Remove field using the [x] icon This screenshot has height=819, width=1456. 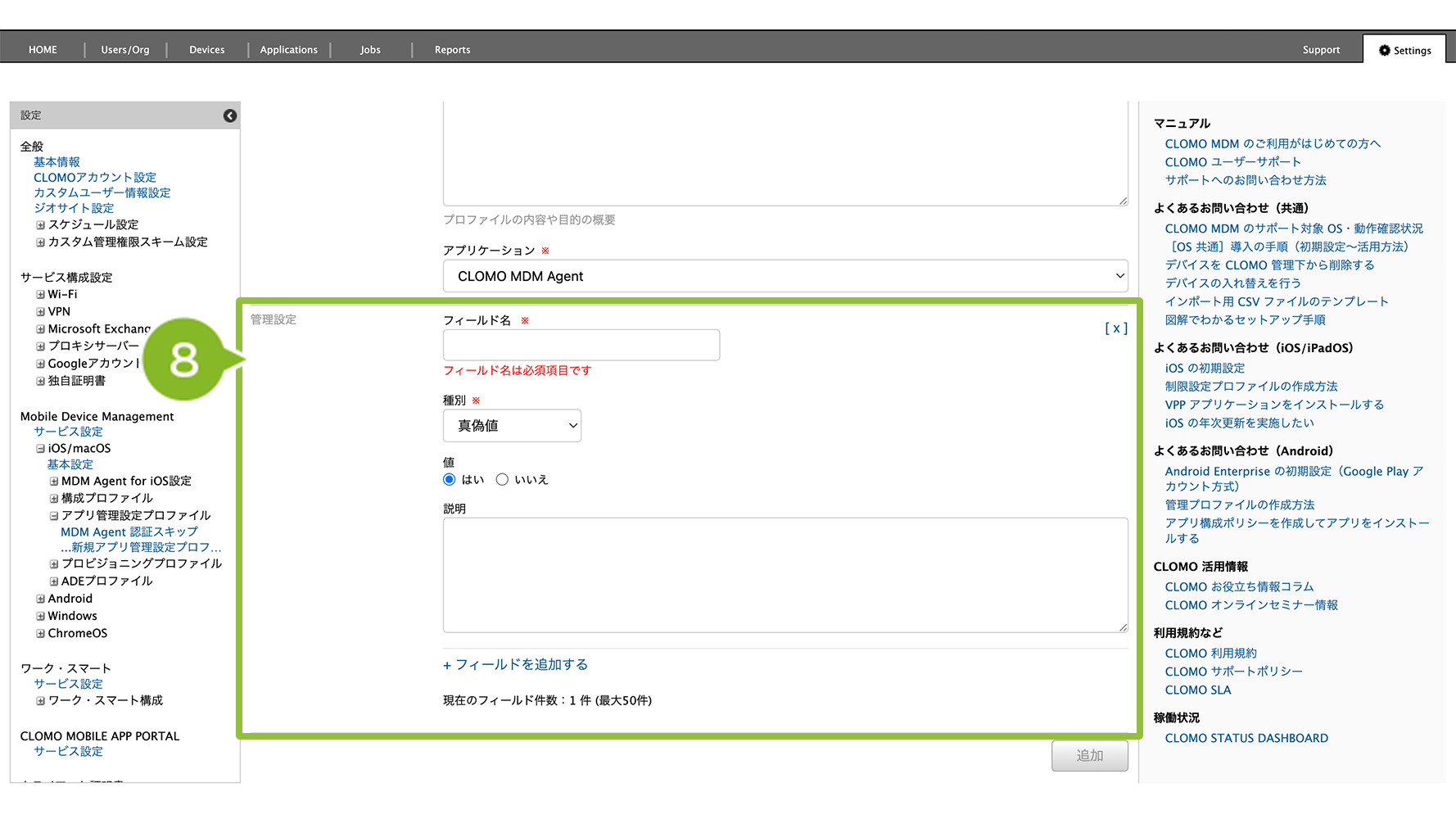(x=1115, y=328)
